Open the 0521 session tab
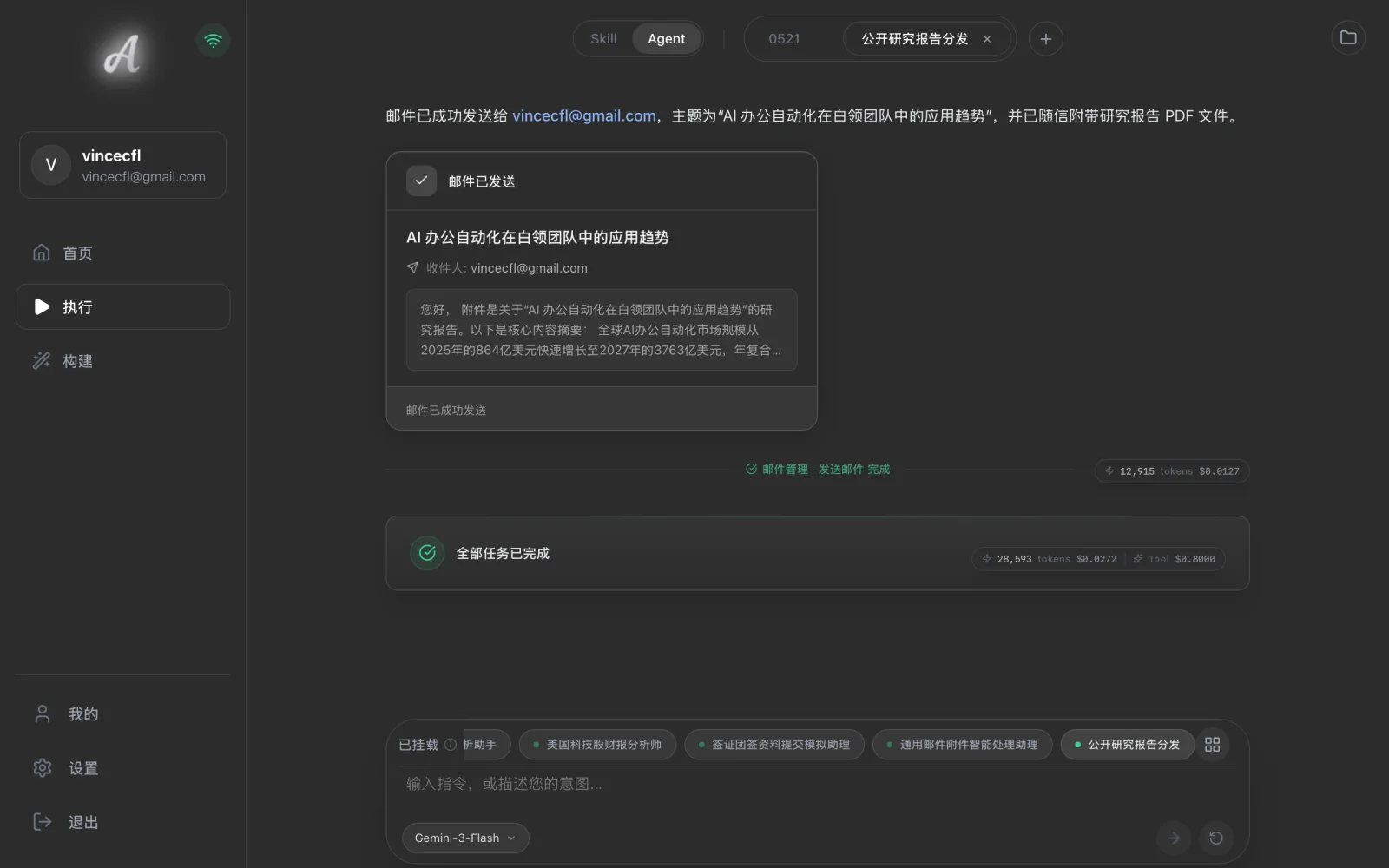Image resolution: width=1389 pixels, height=868 pixels. pos(784,39)
